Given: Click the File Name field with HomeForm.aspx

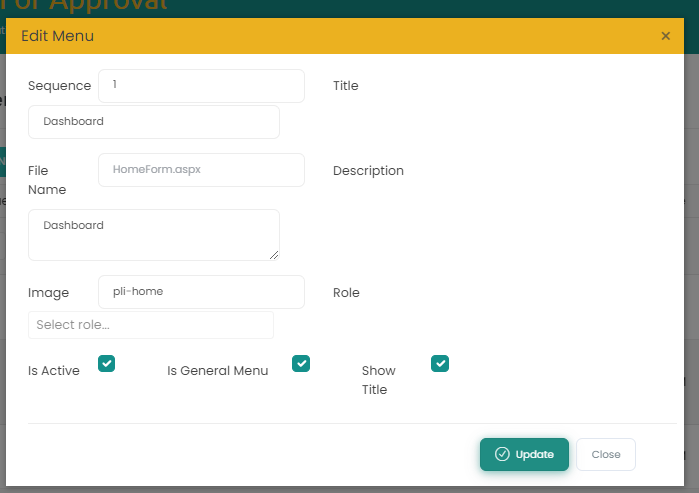Looking at the screenshot, I should (x=201, y=170).
